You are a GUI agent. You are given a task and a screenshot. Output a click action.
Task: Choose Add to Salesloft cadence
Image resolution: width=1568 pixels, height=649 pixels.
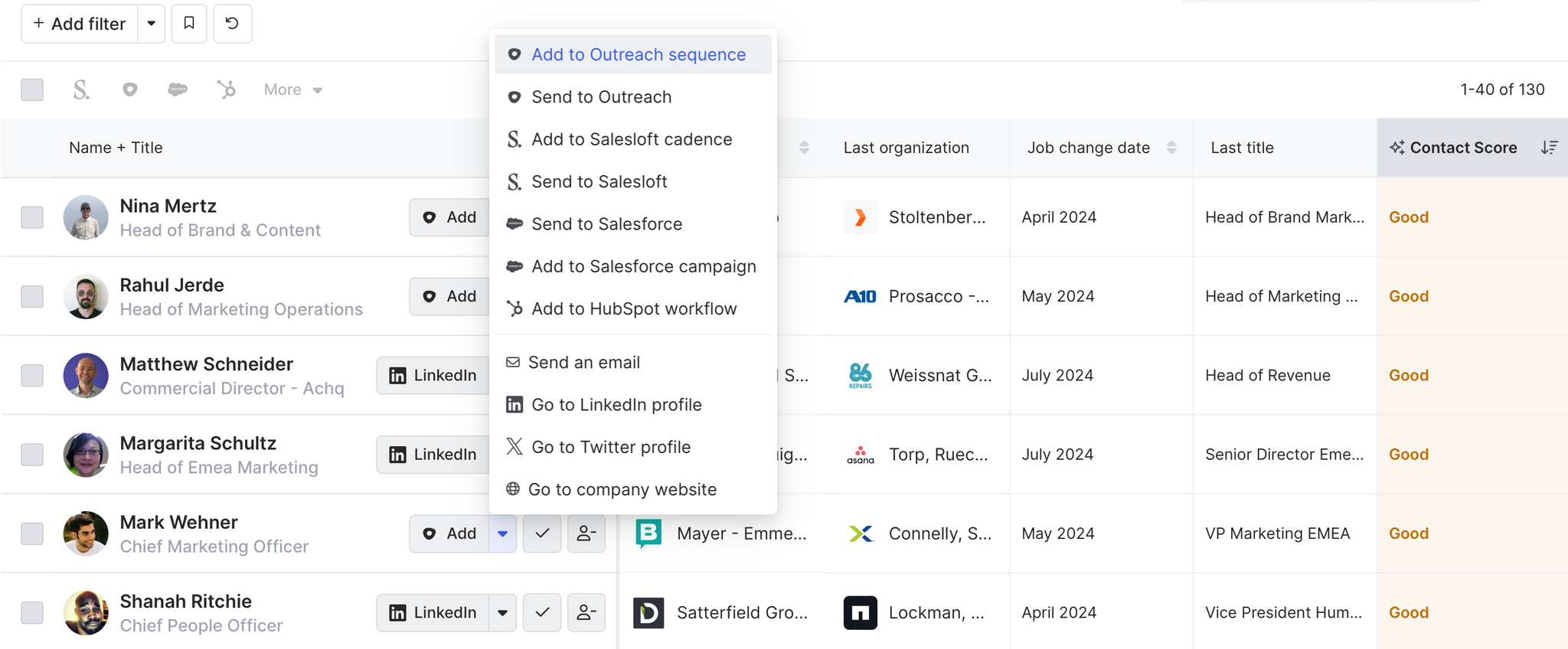coord(633,139)
